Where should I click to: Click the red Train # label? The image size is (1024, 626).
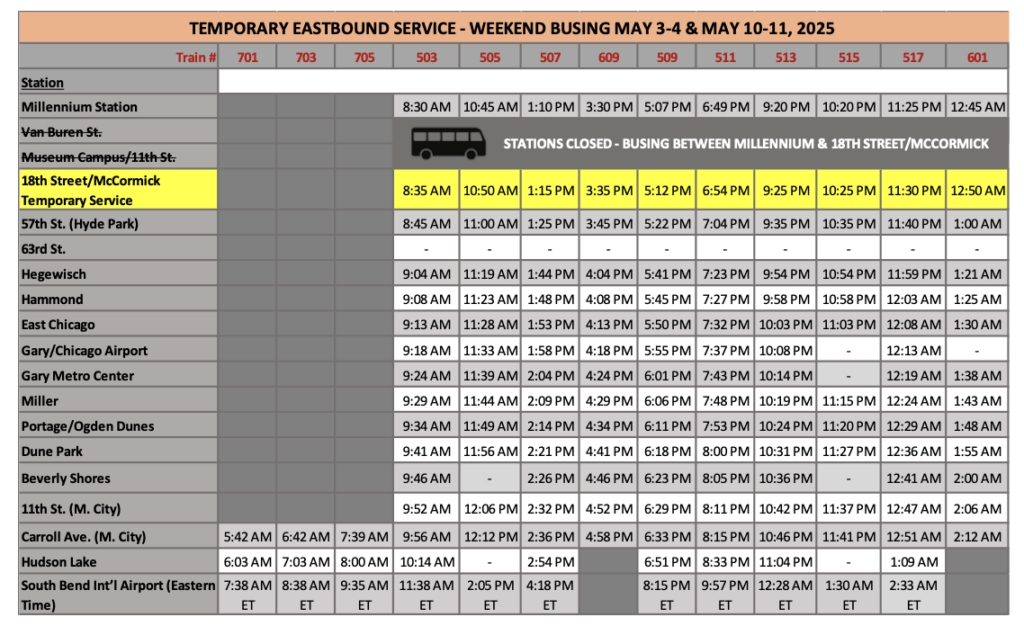pyautogui.click(x=196, y=58)
